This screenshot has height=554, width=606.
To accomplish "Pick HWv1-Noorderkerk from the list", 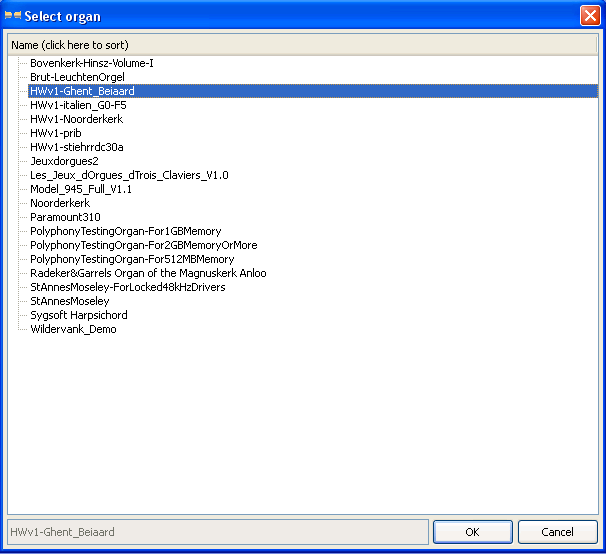I will (x=77, y=119).
